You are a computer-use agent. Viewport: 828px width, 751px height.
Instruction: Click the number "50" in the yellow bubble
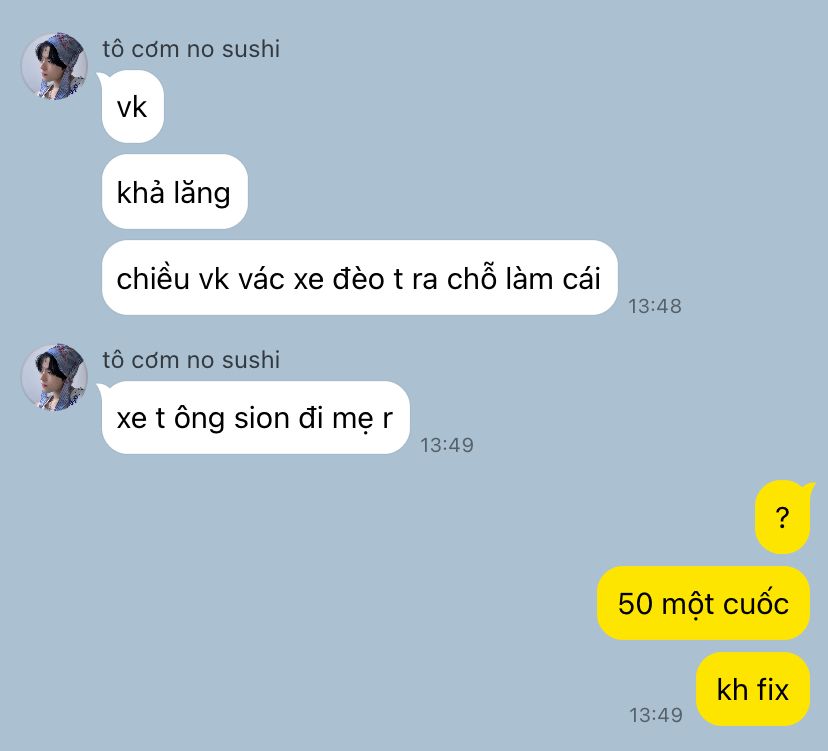(635, 604)
